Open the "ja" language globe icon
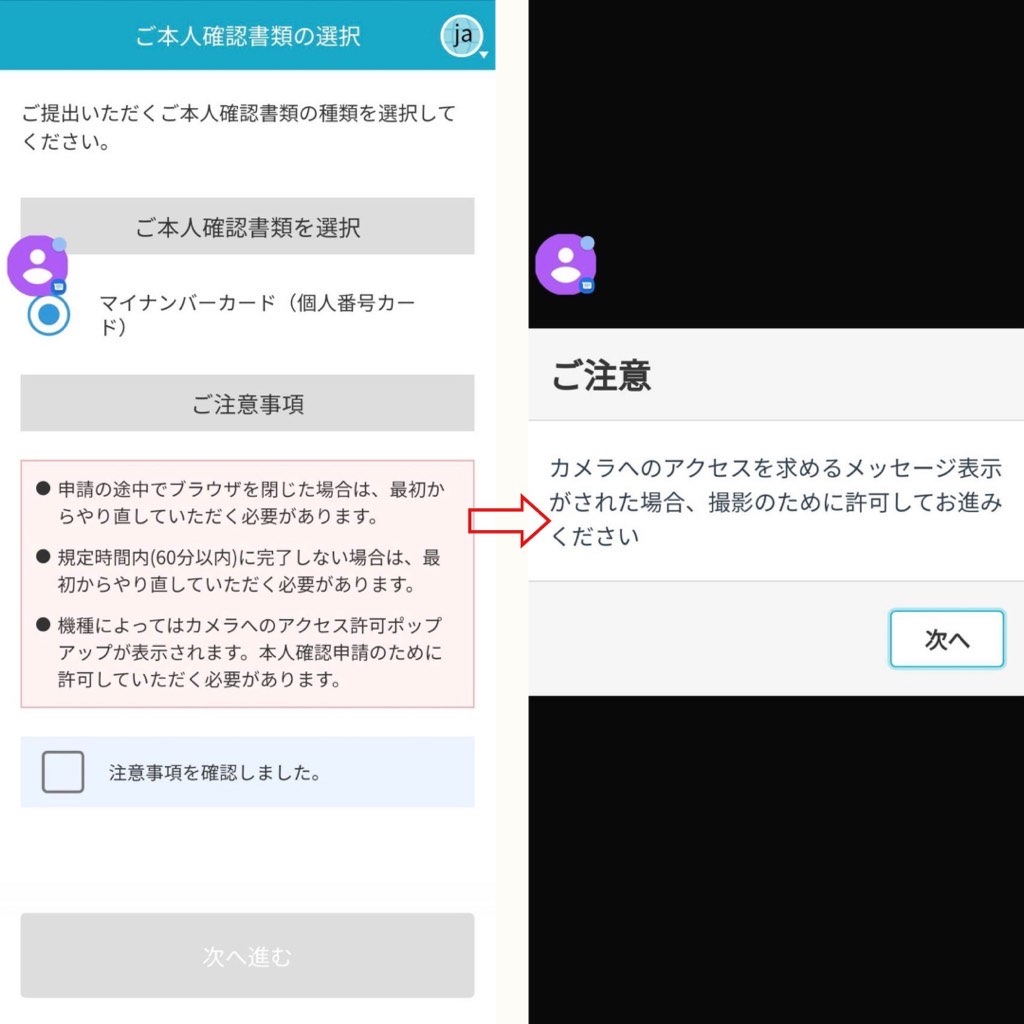Screen dimensions: 1024x1024 click(x=461, y=35)
